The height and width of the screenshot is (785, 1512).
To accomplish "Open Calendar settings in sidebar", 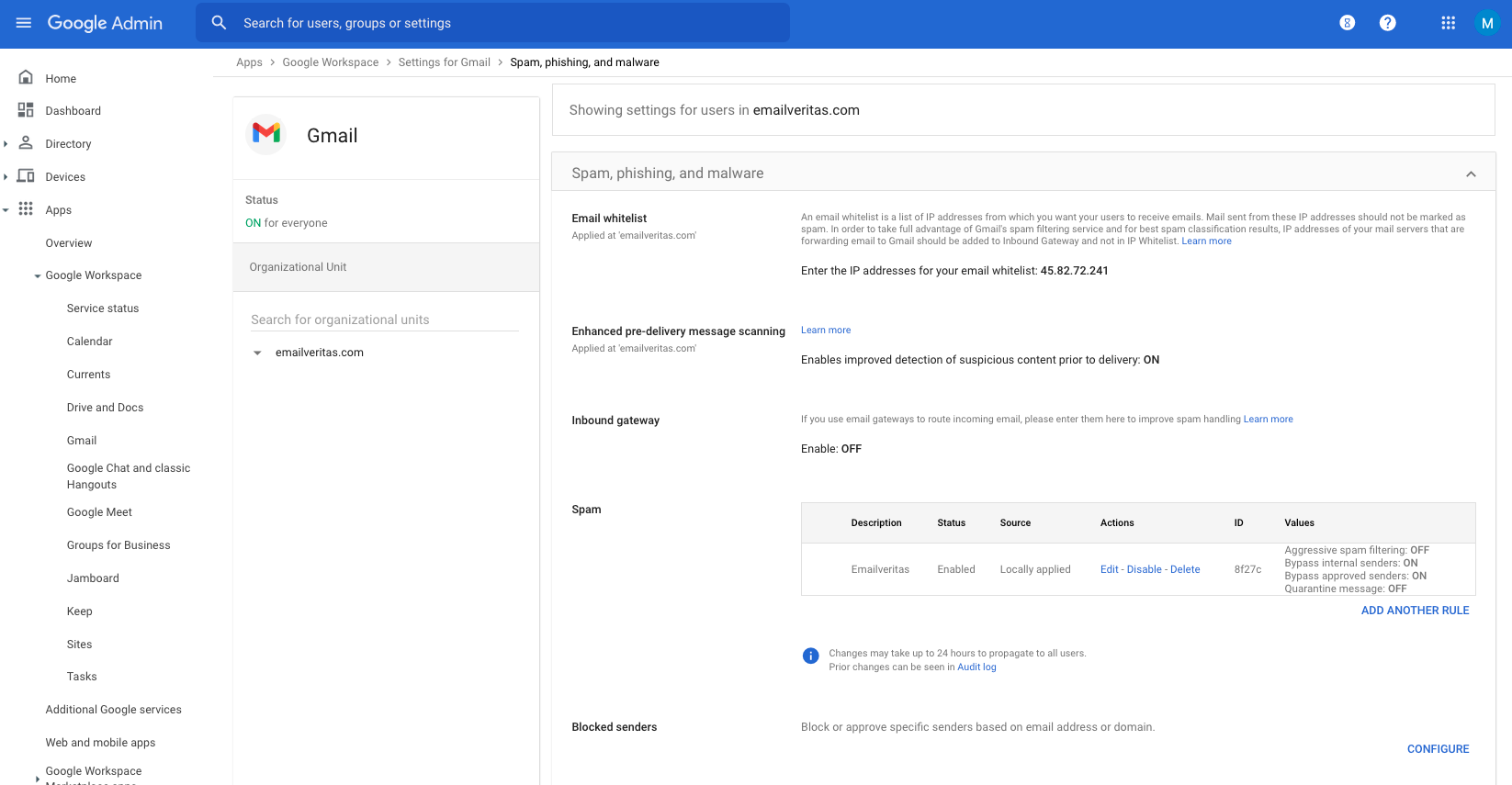I will [x=90, y=342].
